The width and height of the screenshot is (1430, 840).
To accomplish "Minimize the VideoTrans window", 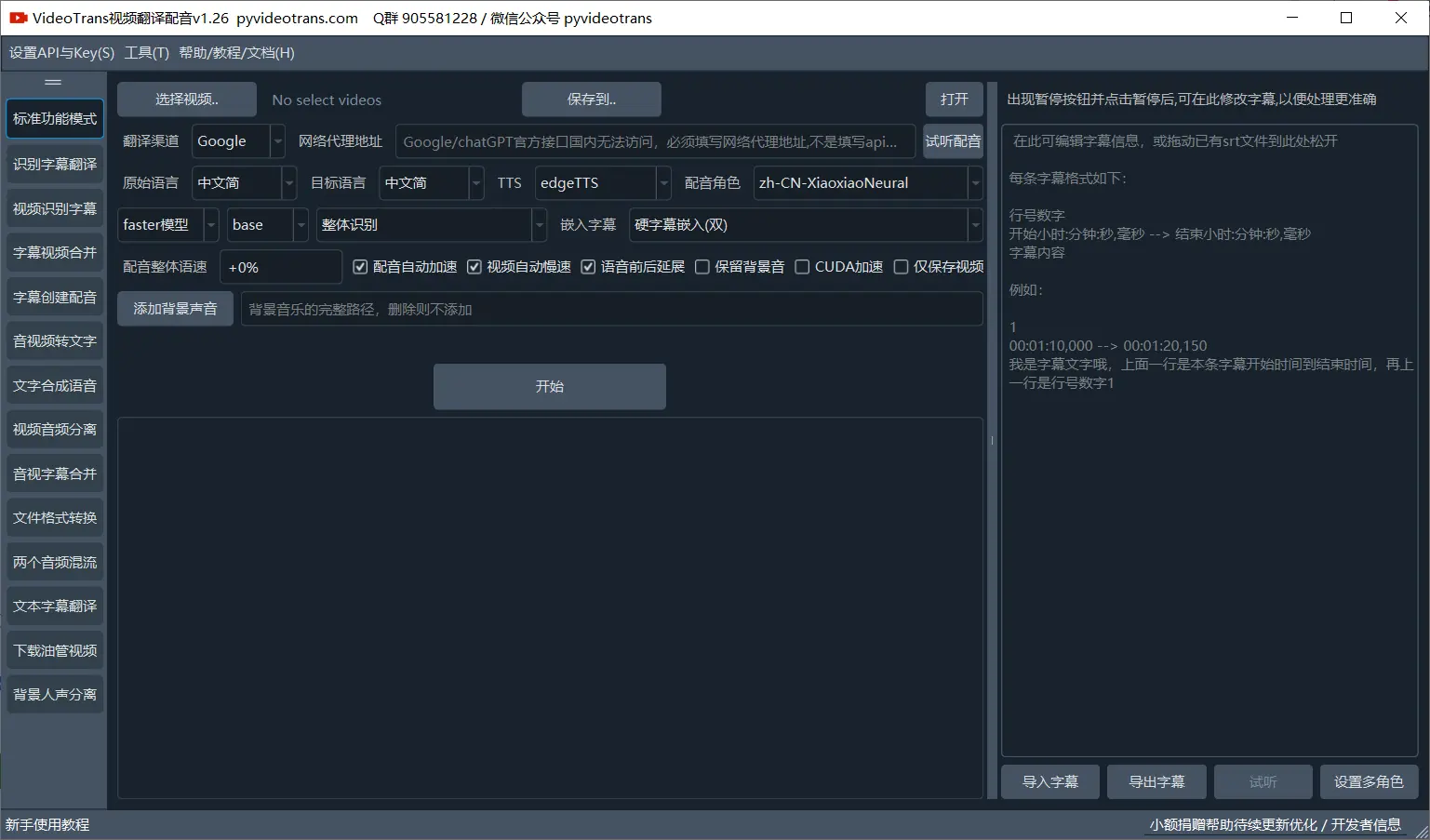I will (x=1292, y=18).
